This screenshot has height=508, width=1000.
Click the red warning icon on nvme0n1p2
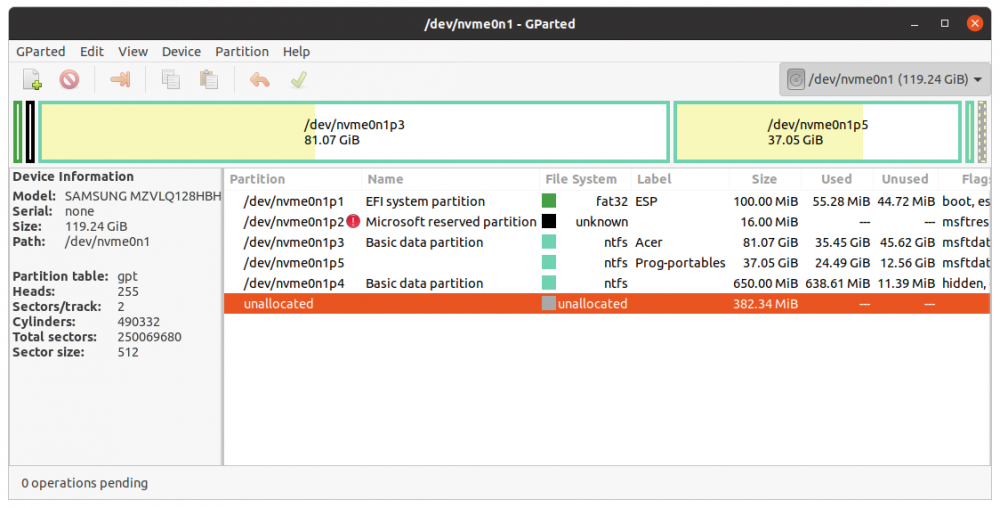(x=353, y=222)
